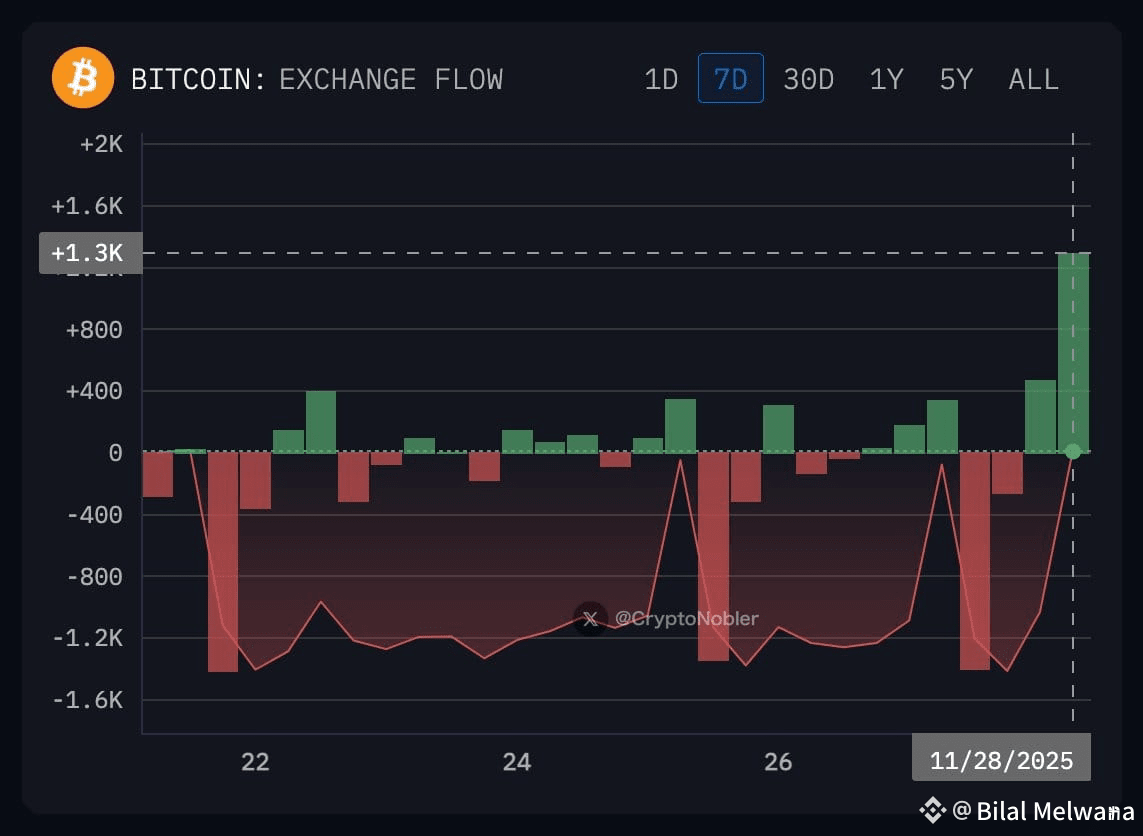Switch to the 5Y time range
1143x836 pixels.
[956, 79]
